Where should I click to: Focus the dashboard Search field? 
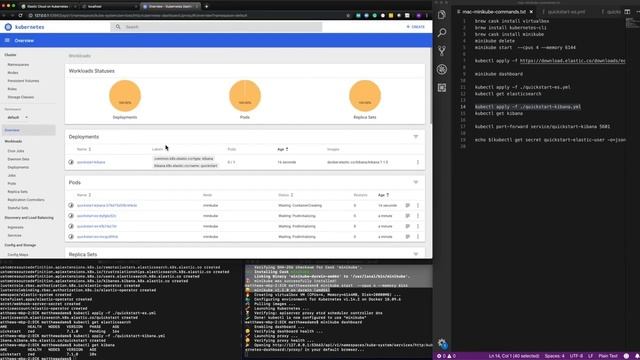[216, 27]
